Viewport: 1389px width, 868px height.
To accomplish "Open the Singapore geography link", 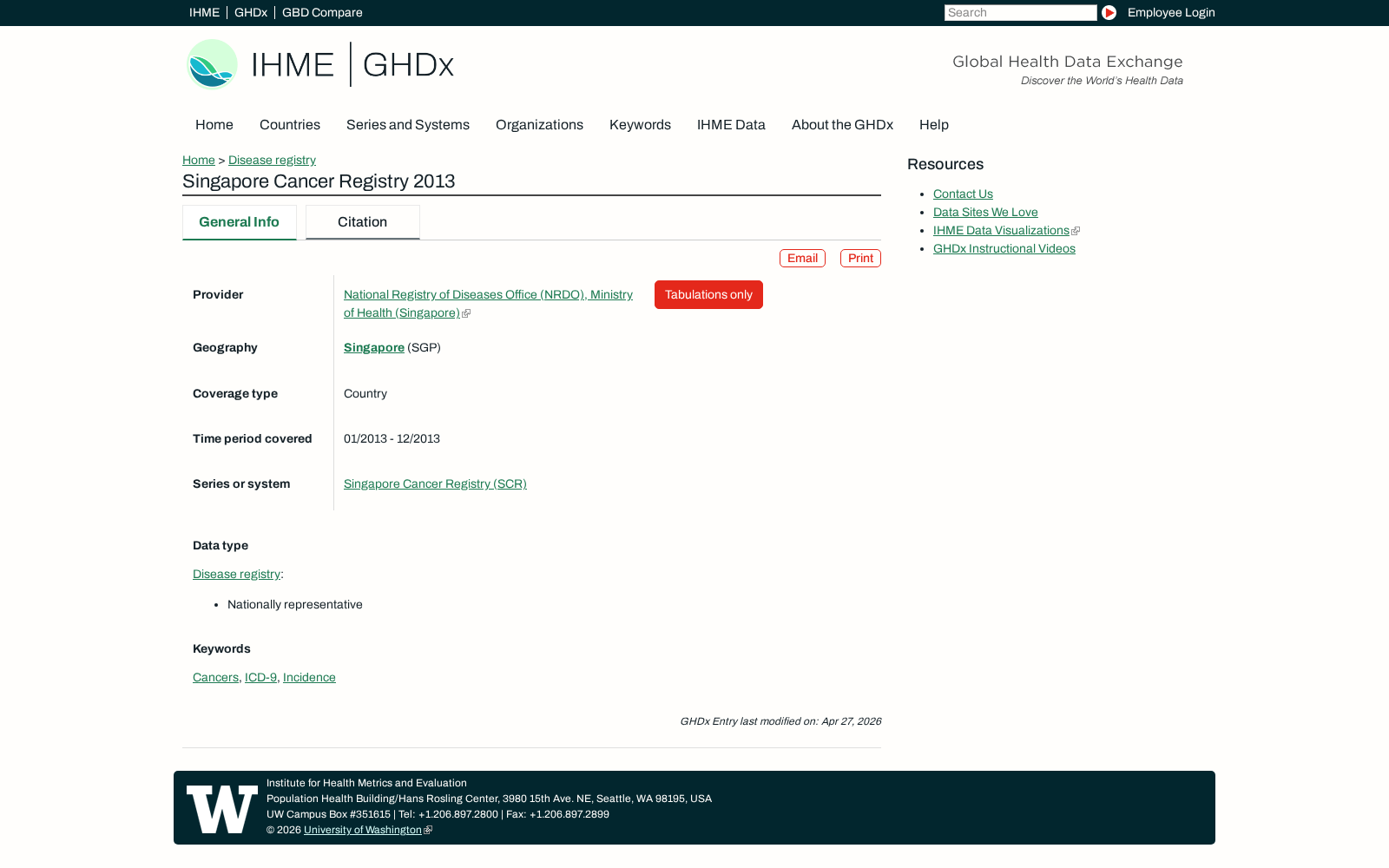I will [x=374, y=347].
